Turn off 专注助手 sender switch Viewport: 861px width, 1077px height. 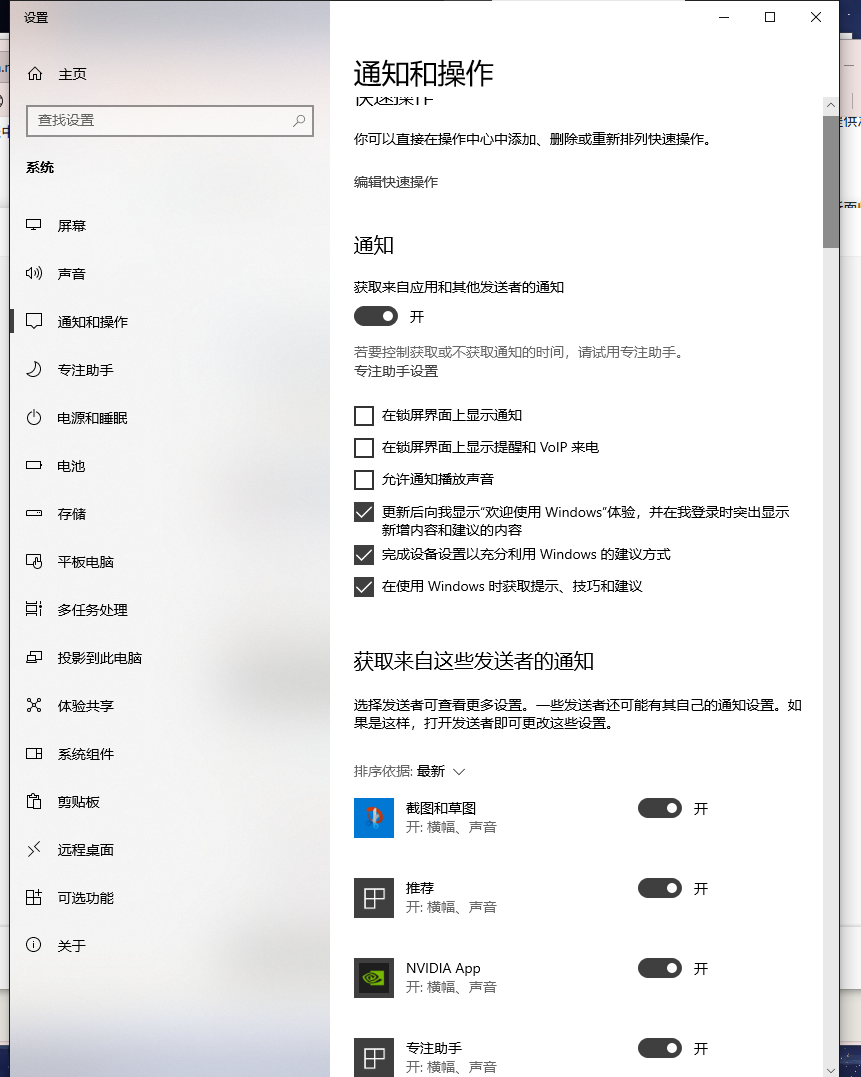tap(660, 1048)
